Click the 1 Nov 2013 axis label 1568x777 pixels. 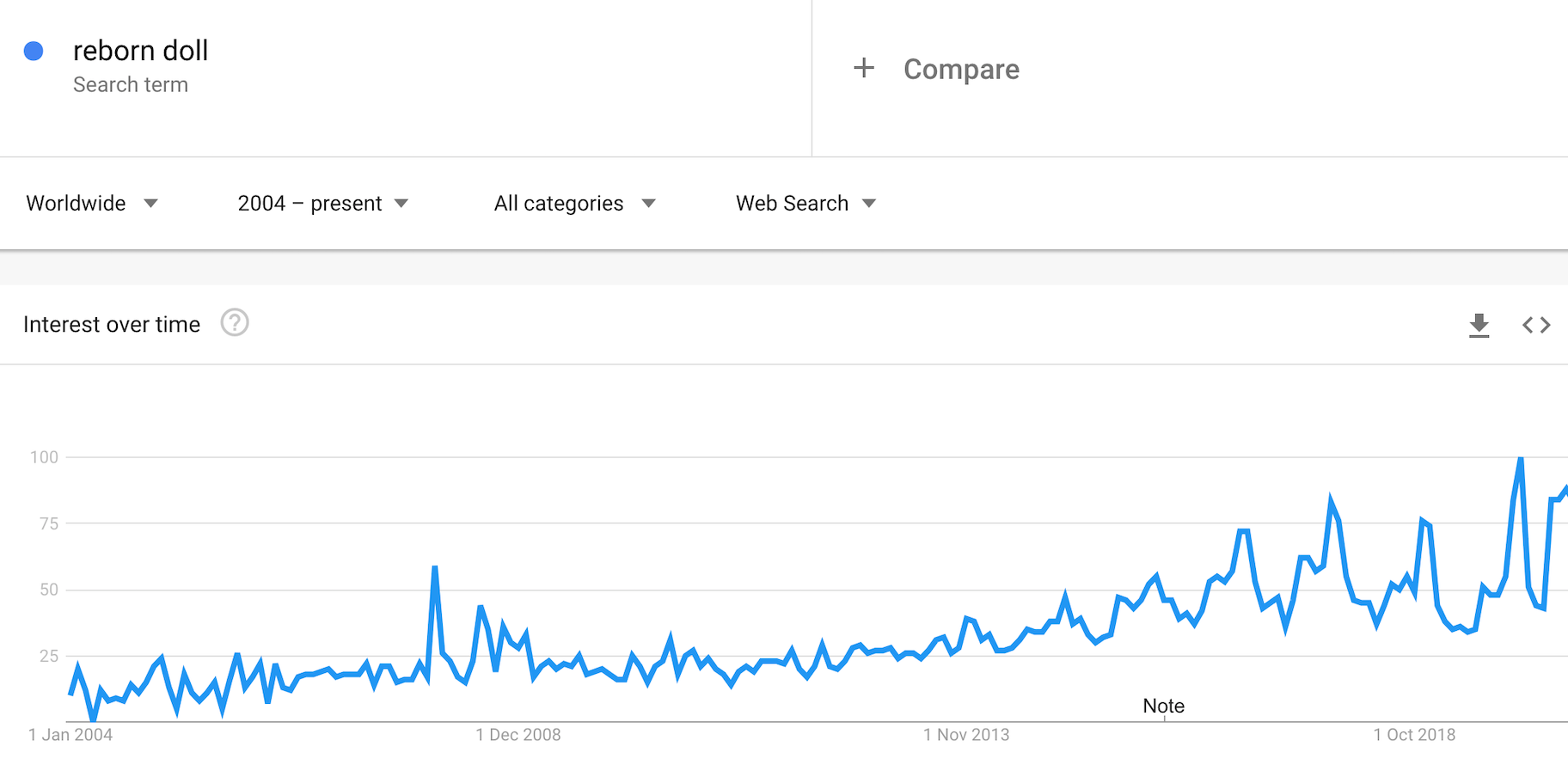click(966, 735)
